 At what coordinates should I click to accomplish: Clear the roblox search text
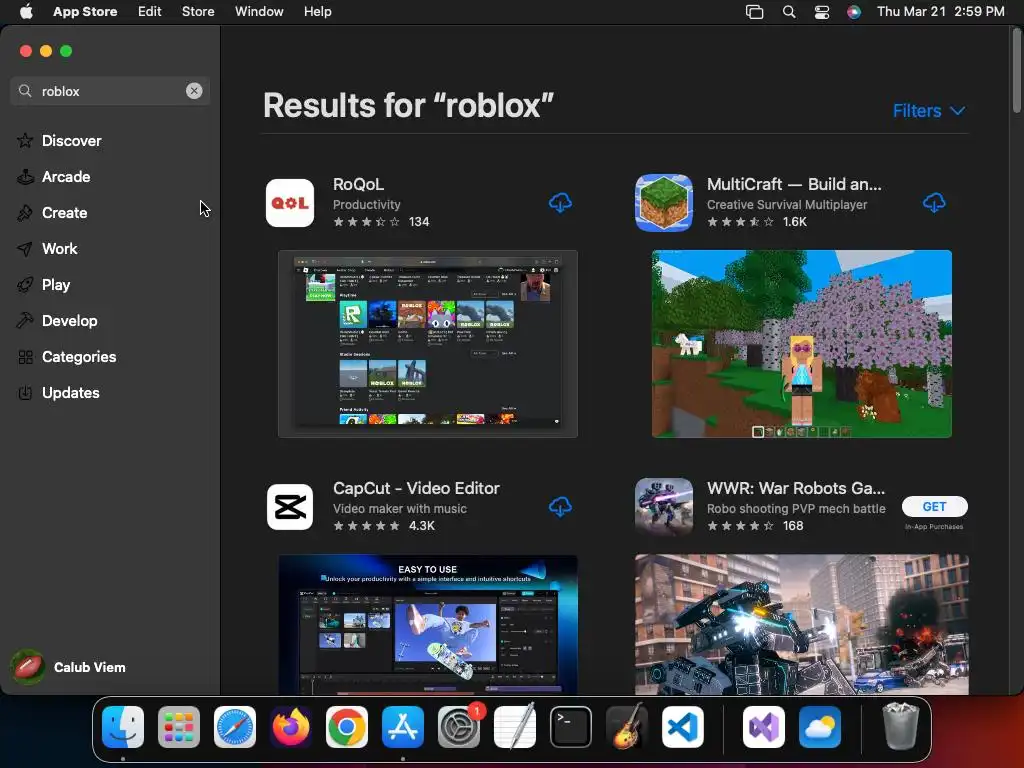click(x=194, y=91)
